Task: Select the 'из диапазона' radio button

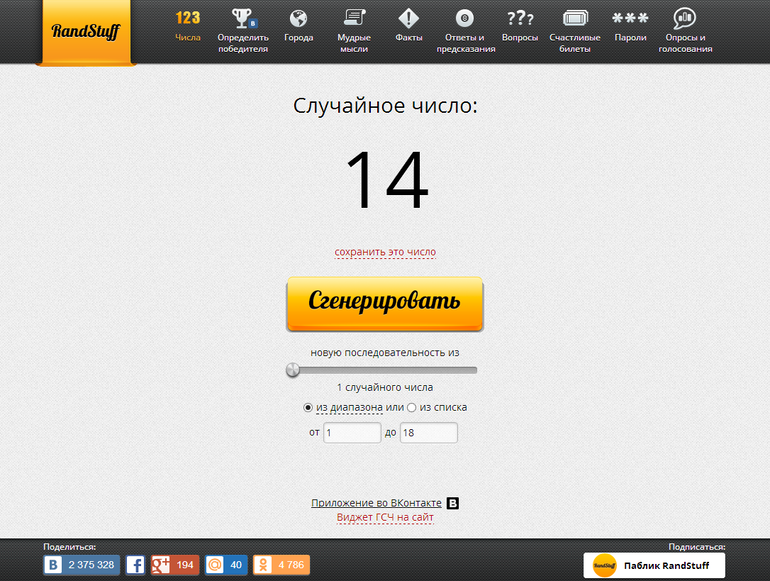Action: tap(308, 408)
